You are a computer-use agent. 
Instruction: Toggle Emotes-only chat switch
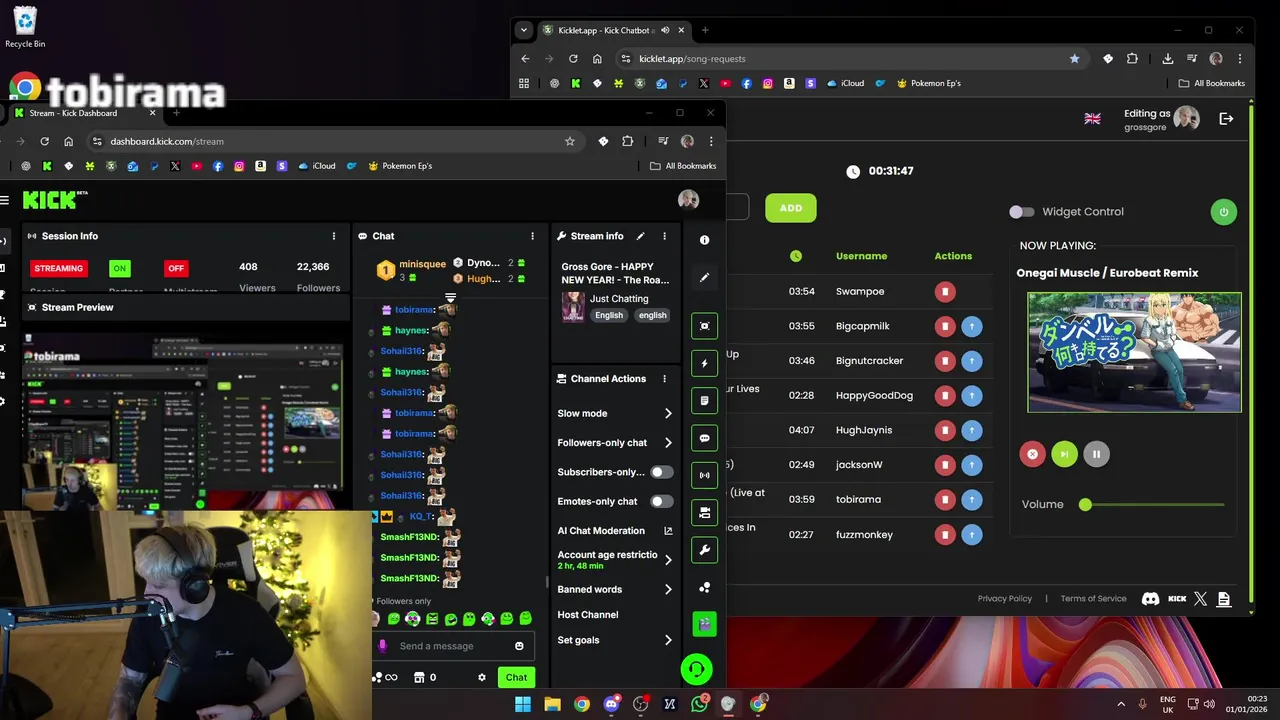coord(661,501)
